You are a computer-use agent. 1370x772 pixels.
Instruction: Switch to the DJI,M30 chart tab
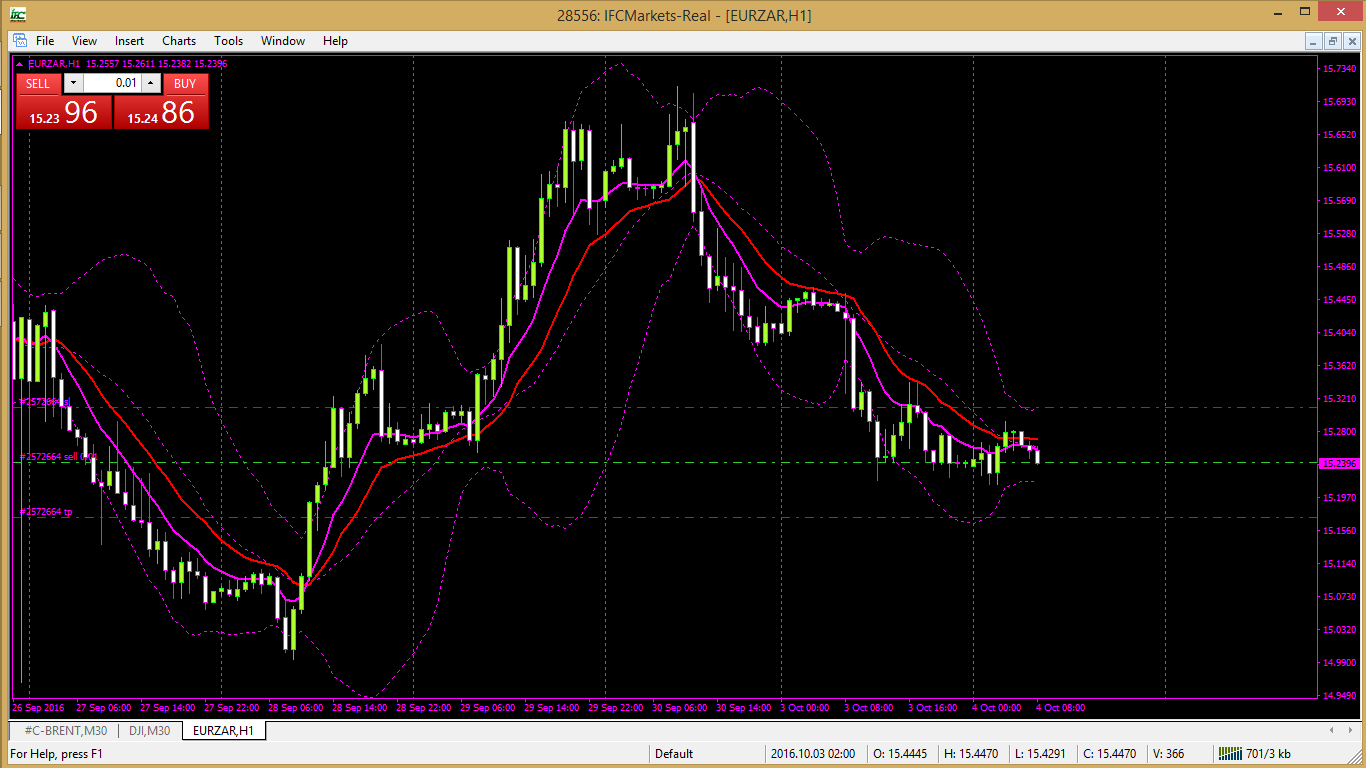click(150, 731)
